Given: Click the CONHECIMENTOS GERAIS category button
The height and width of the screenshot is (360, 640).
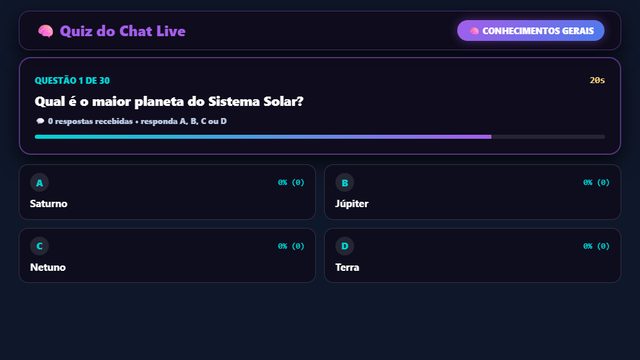Looking at the screenshot, I should (x=531, y=31).
